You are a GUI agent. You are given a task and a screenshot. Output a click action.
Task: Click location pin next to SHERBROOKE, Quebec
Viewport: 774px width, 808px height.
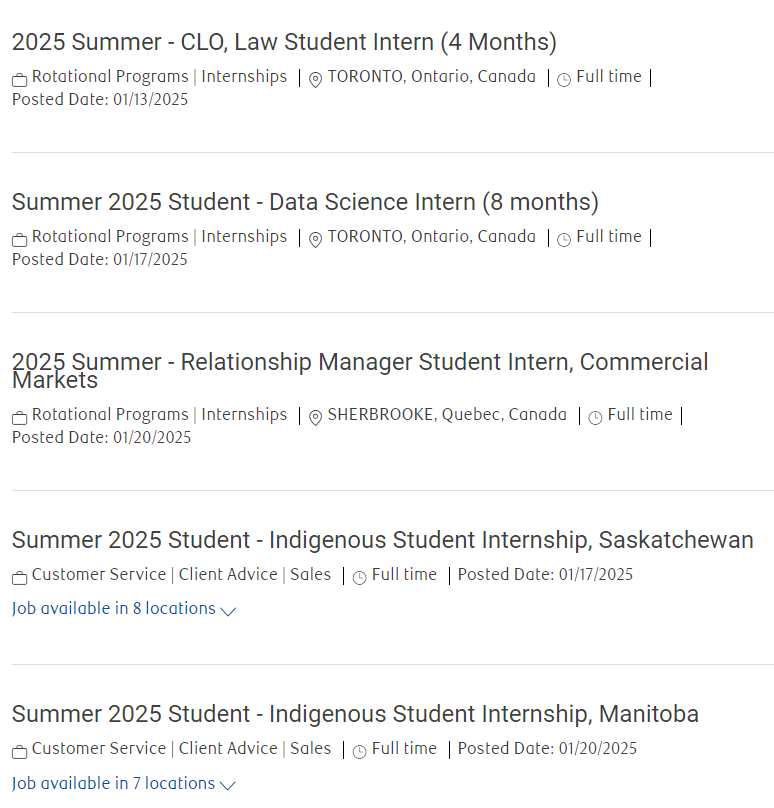click(315, 418)
